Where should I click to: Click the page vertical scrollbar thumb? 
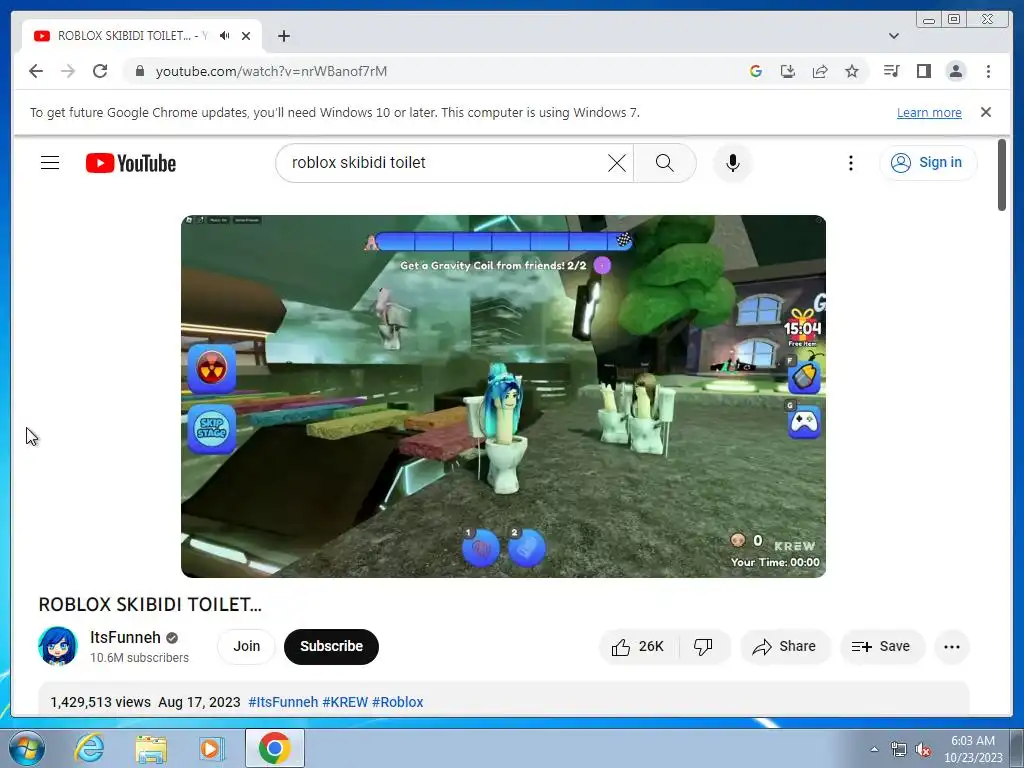[x=1002, y=175]
